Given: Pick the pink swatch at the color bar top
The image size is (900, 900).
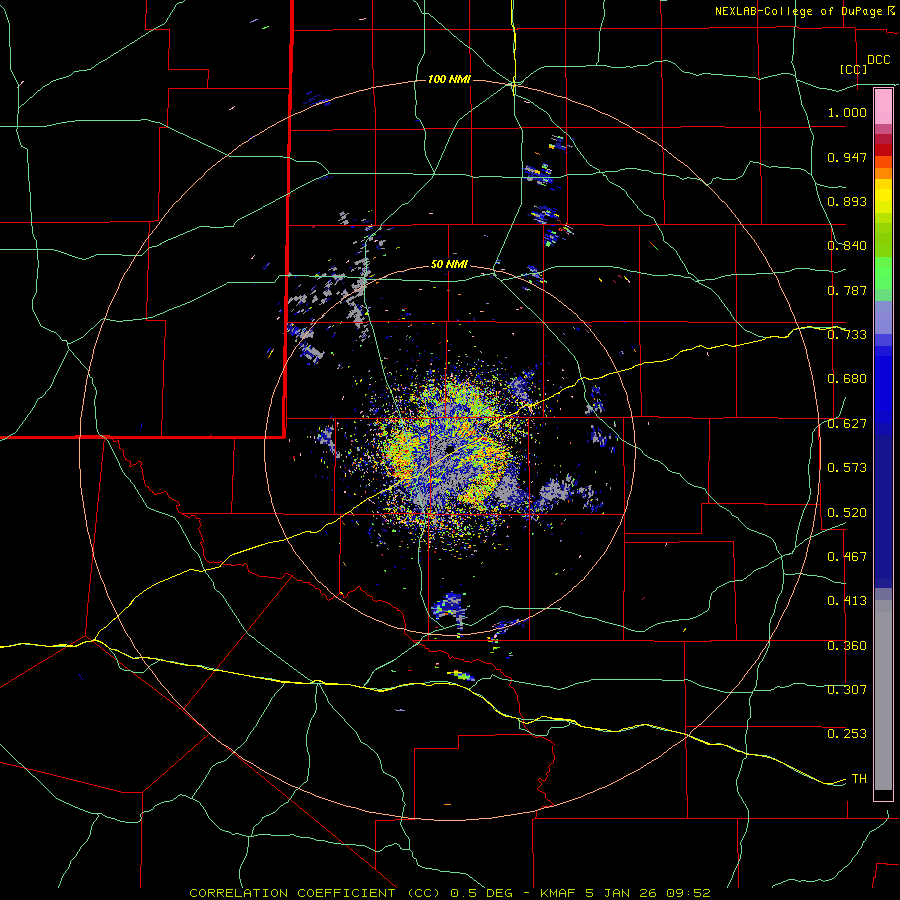Looking at the screenshot, I should [883, 107].
